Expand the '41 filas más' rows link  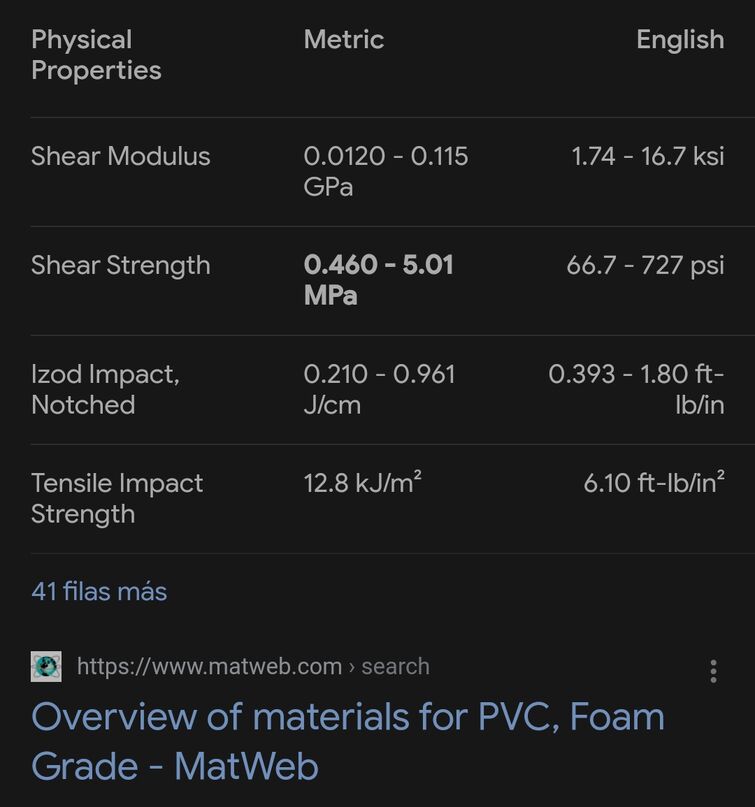tap(99, 591)
